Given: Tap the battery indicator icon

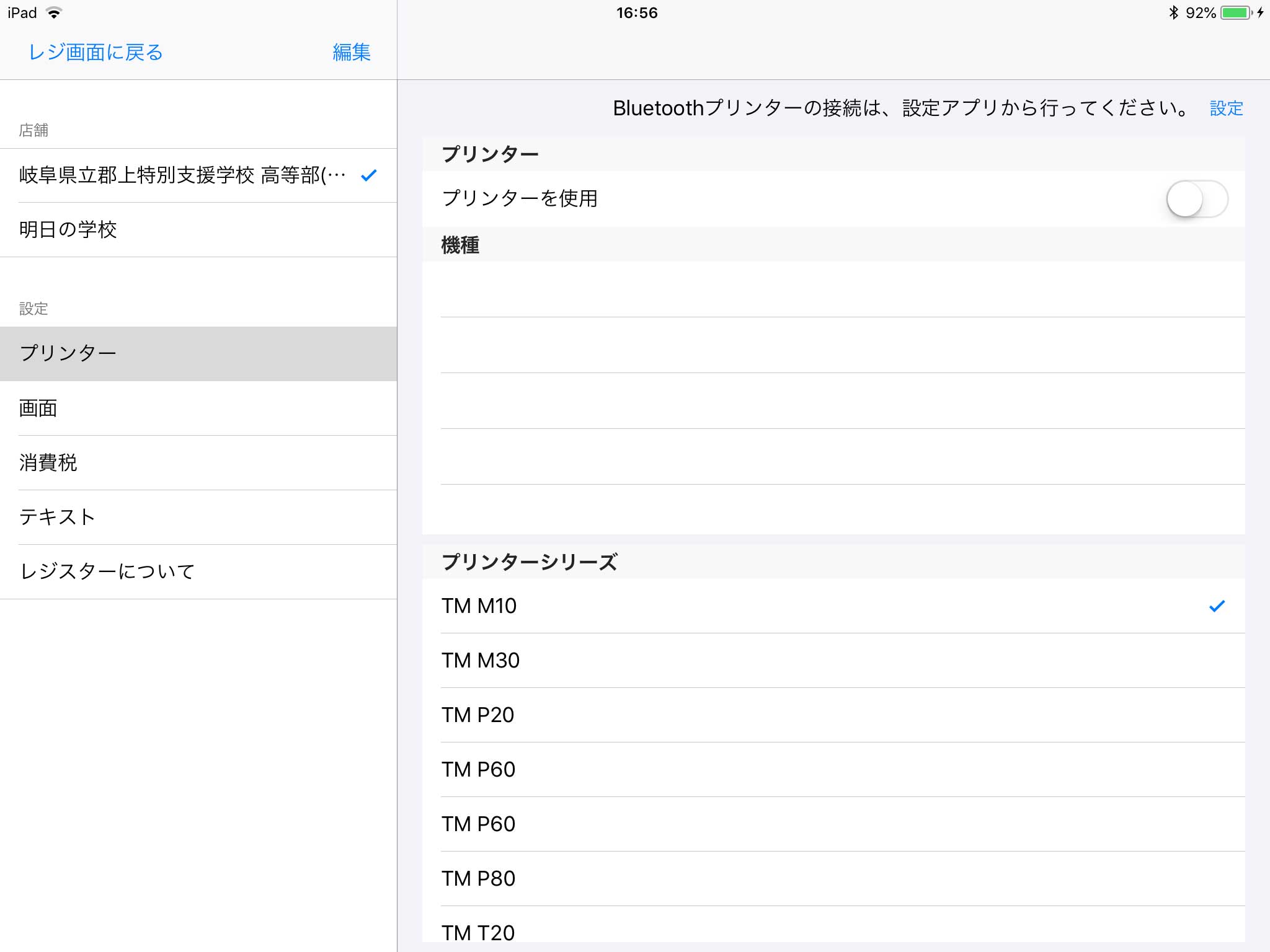Looking at the screenshot, I should coord(1237,12).
